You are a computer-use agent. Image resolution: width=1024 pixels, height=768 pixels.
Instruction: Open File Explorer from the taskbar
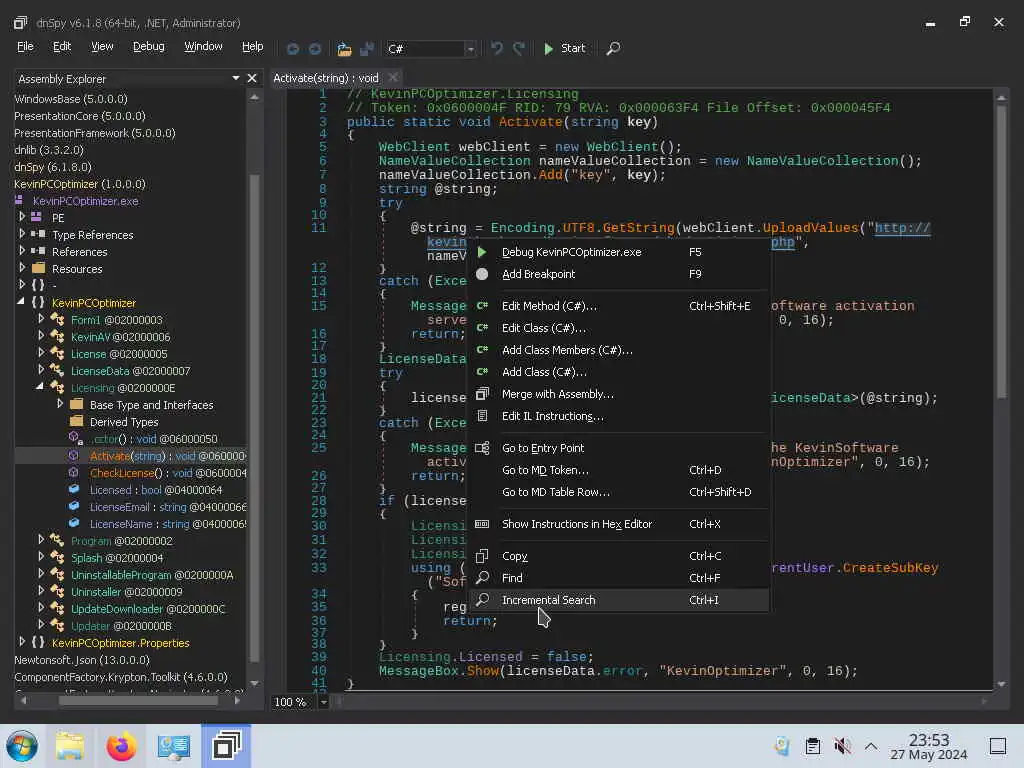coord(69,746)
